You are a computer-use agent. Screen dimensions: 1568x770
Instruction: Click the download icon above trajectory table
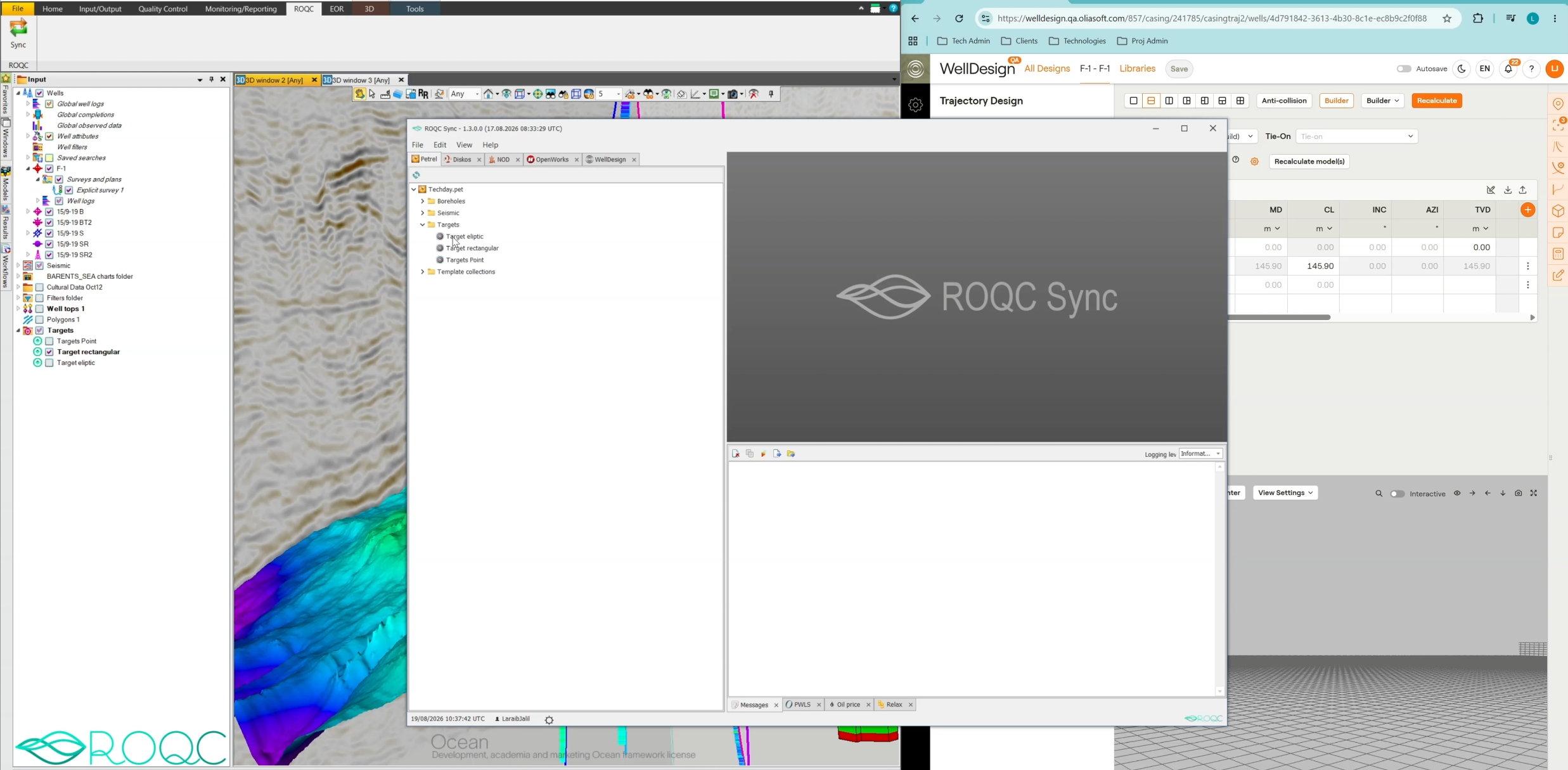point(1508,190)
